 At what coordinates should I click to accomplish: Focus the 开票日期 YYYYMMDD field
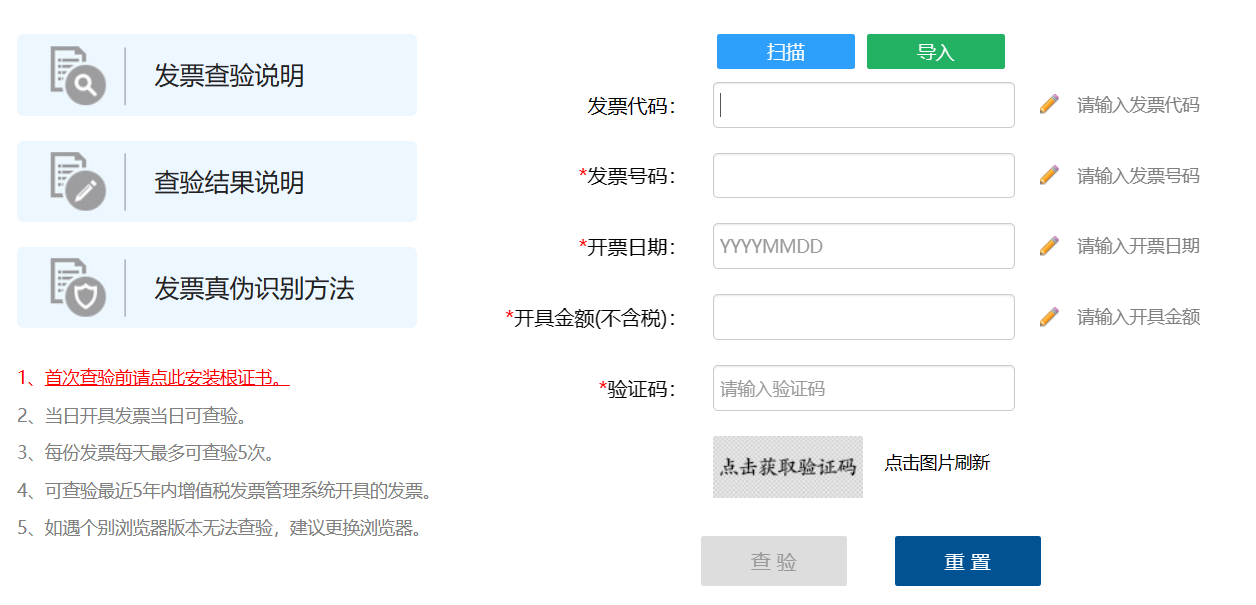(864, 246)
